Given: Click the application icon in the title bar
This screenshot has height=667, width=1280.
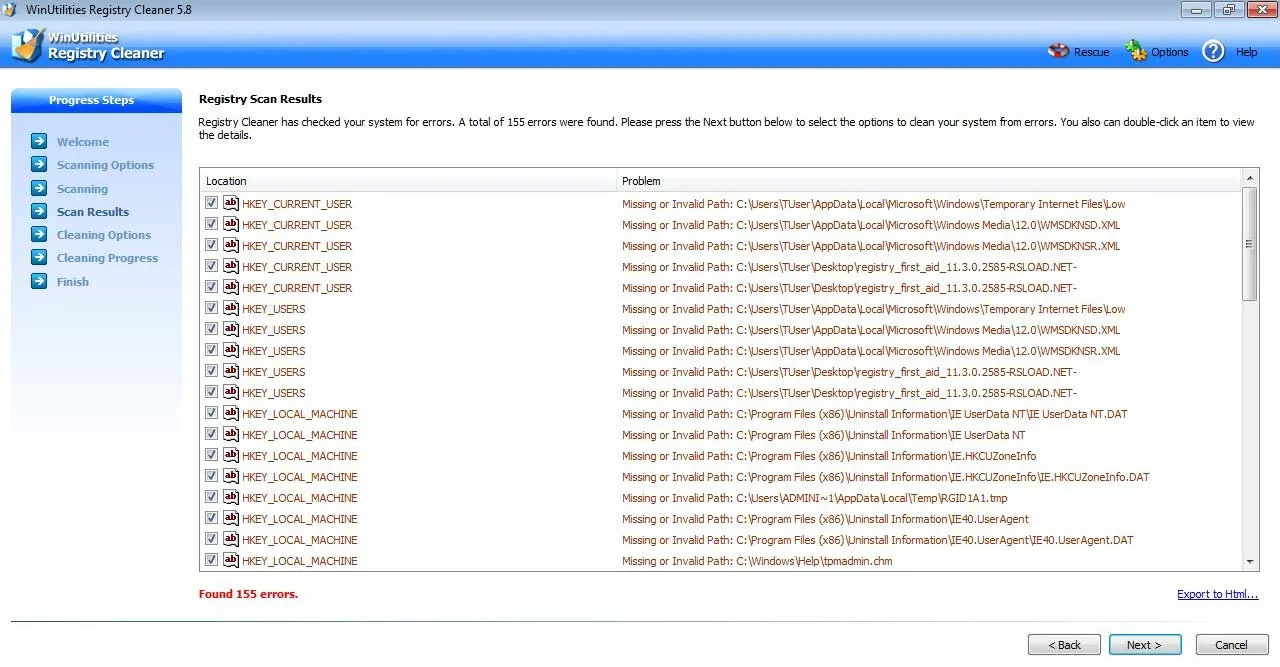Looking at the screenshot, I should tap(10, 9).
